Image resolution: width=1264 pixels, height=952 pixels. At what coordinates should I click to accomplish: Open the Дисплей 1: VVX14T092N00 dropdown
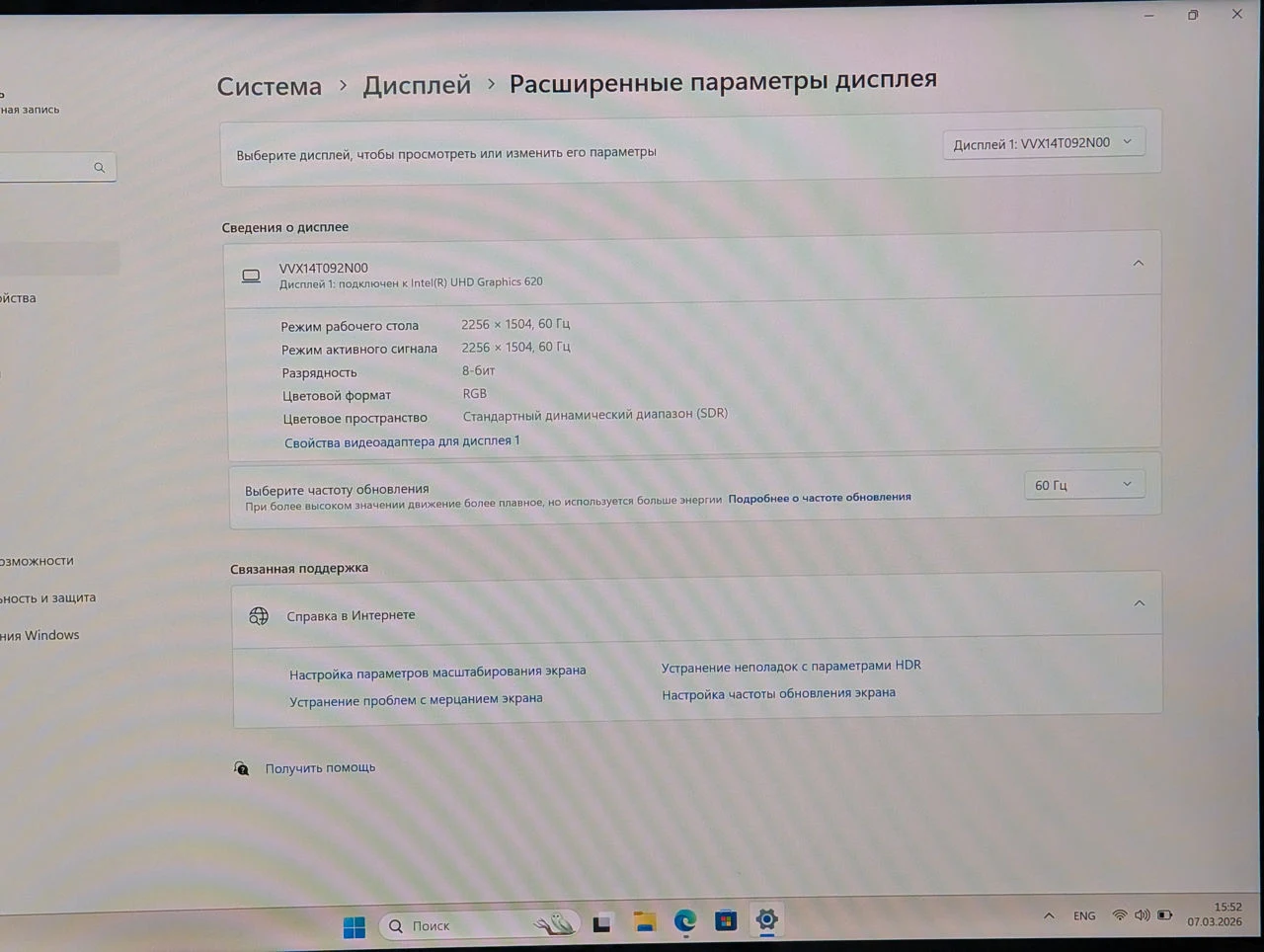pyautogui.click(x=1043, y=143)
